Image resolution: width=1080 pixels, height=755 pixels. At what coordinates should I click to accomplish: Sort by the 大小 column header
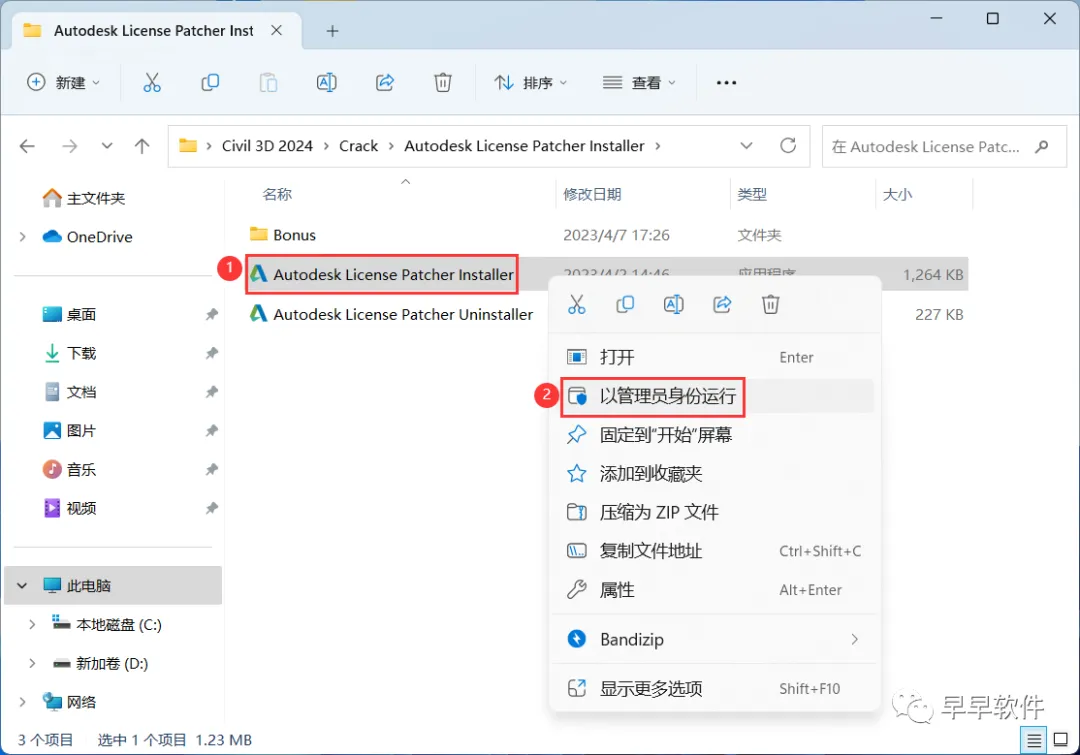[897, 194]
